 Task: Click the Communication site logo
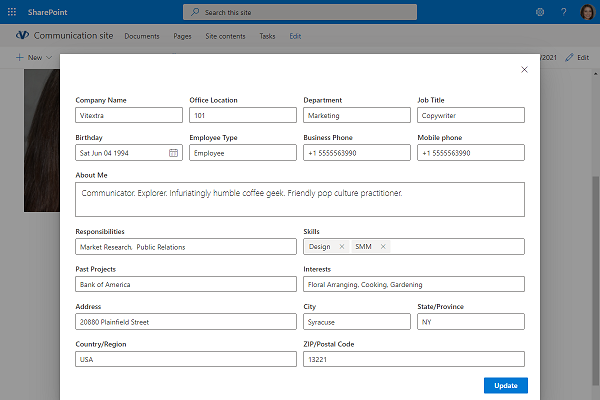(21, 35)
